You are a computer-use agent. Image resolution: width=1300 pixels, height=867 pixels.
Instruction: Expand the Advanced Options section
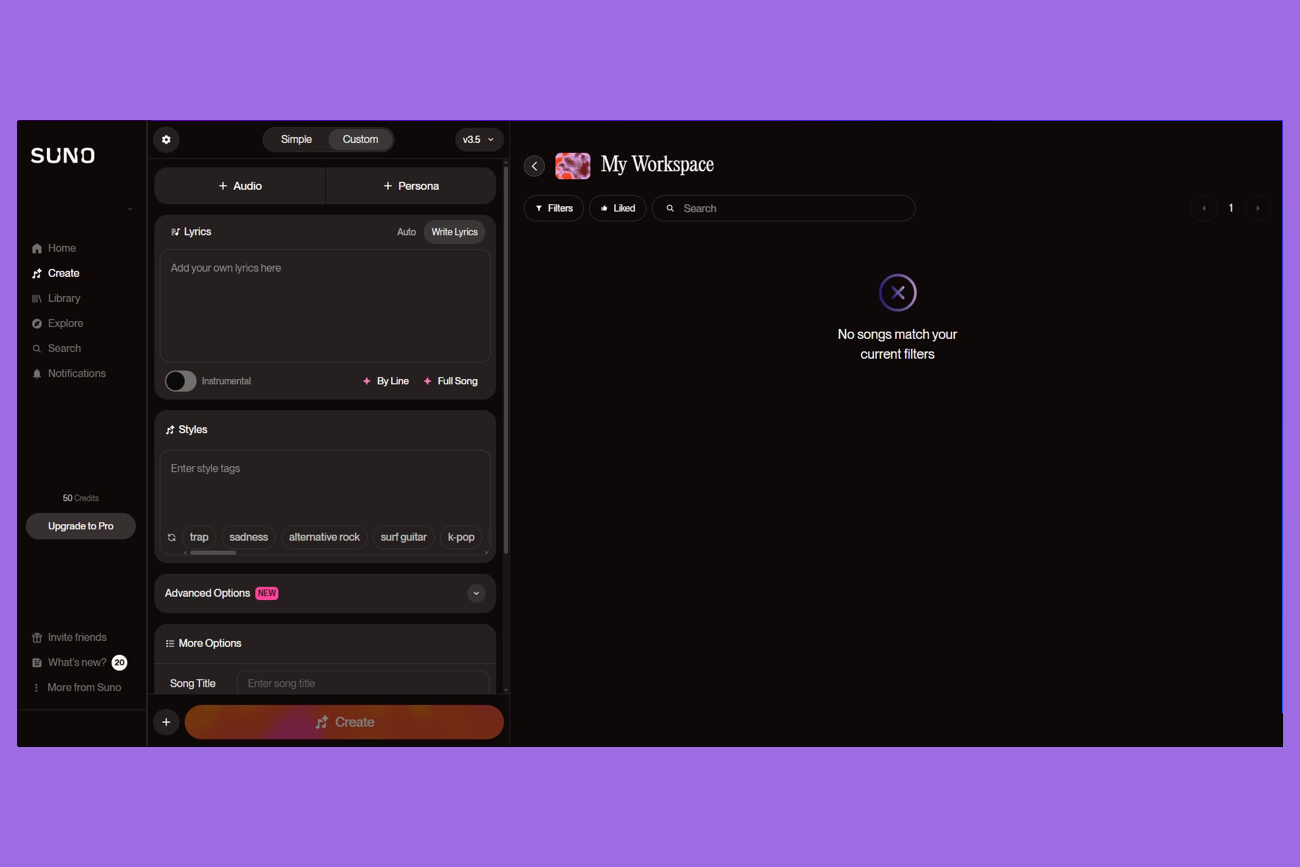click(476, 593)
